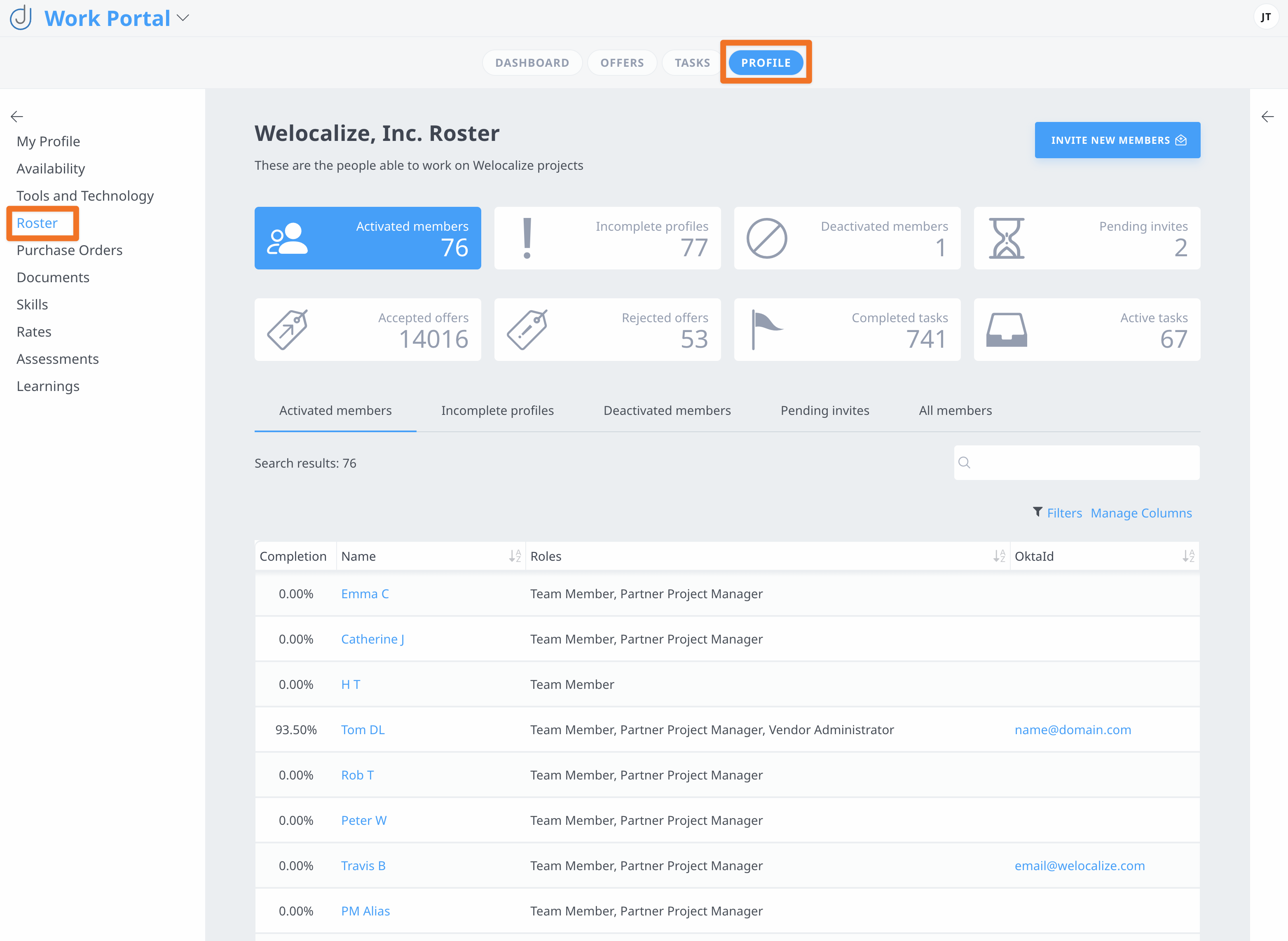Switch to the Incomplete profiles tab
The height and width of the screenshot is (941, 1288).
(497, 411)
